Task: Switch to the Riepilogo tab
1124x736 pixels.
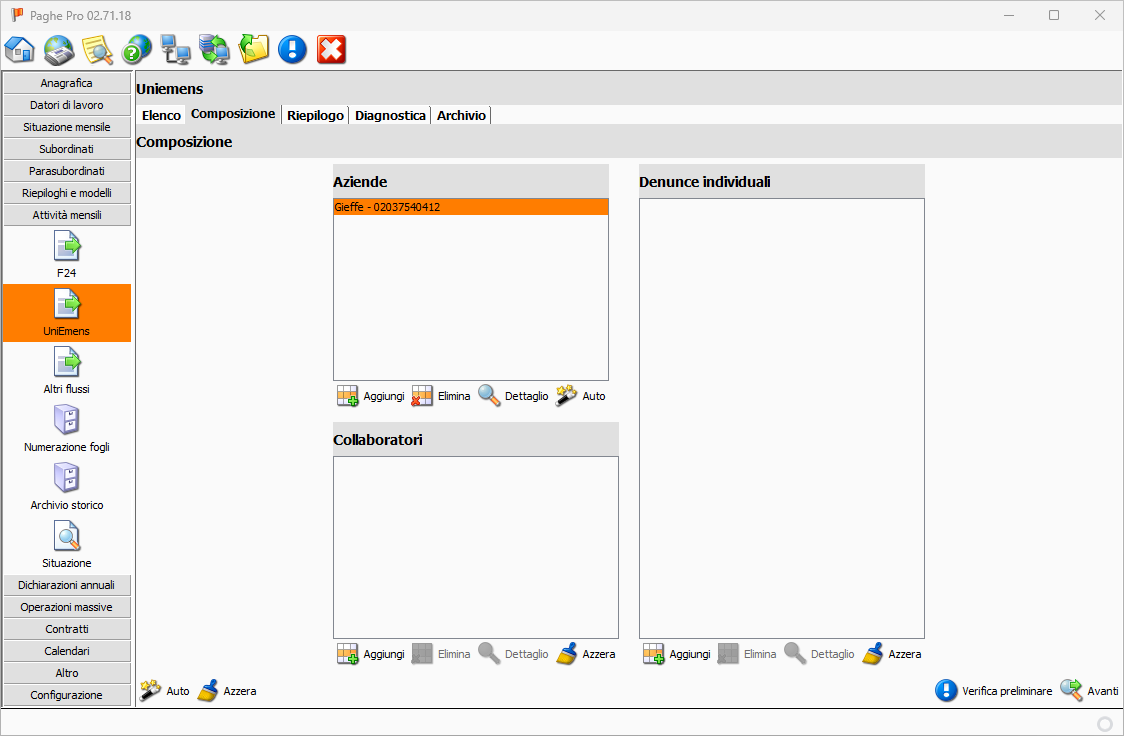Action: click(315, 115)
